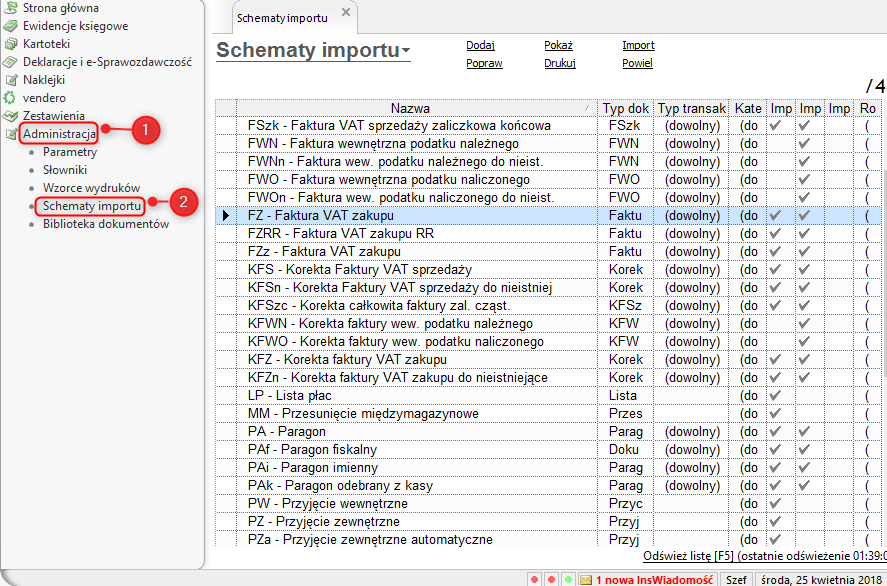This screenshot has width=887, height=586.
Task: Toggle second Imp checkbox for FWN row
Action: click(x=805, y=144)
